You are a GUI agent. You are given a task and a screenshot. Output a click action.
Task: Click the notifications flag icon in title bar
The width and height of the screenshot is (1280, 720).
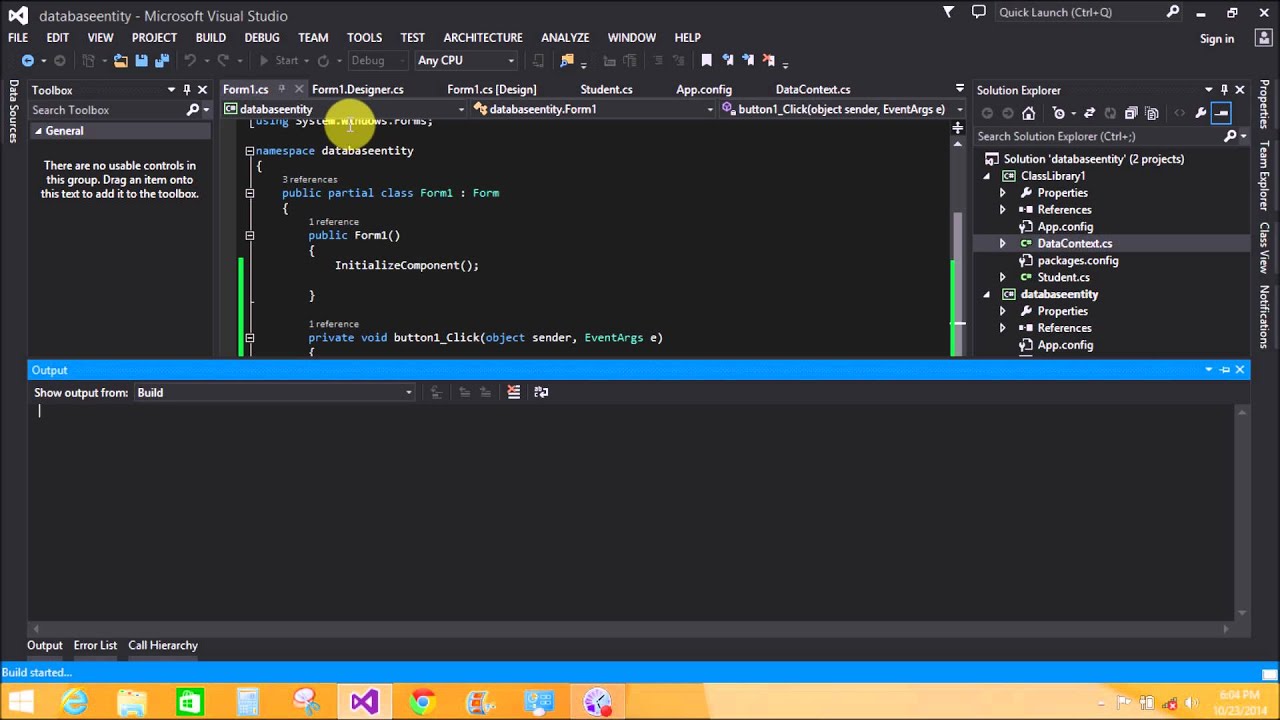point(948,12)
